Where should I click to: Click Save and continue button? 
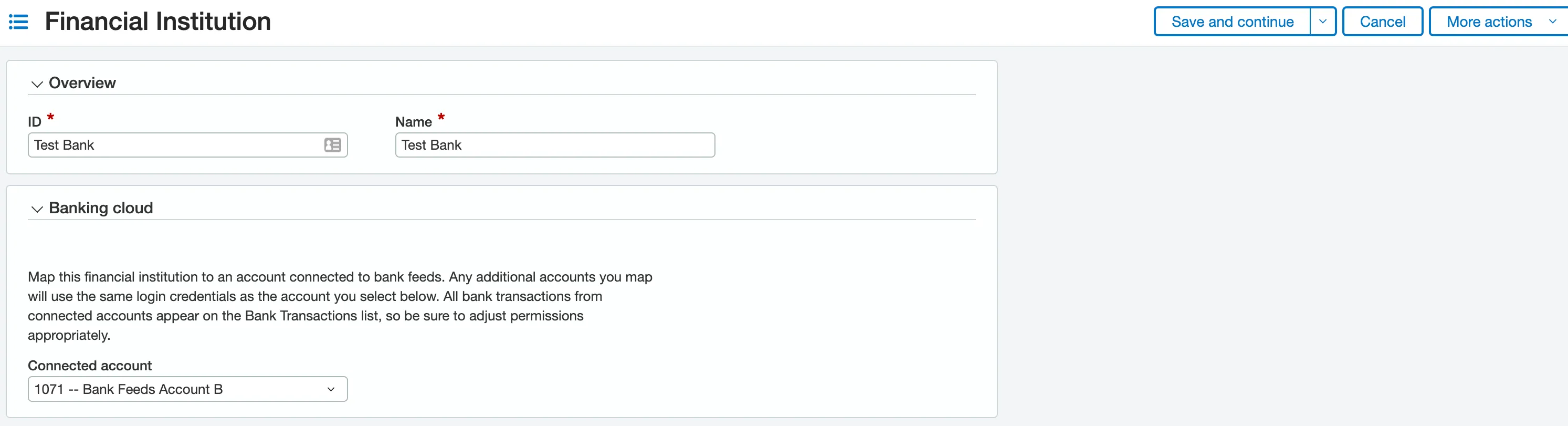click(1232, 22)
